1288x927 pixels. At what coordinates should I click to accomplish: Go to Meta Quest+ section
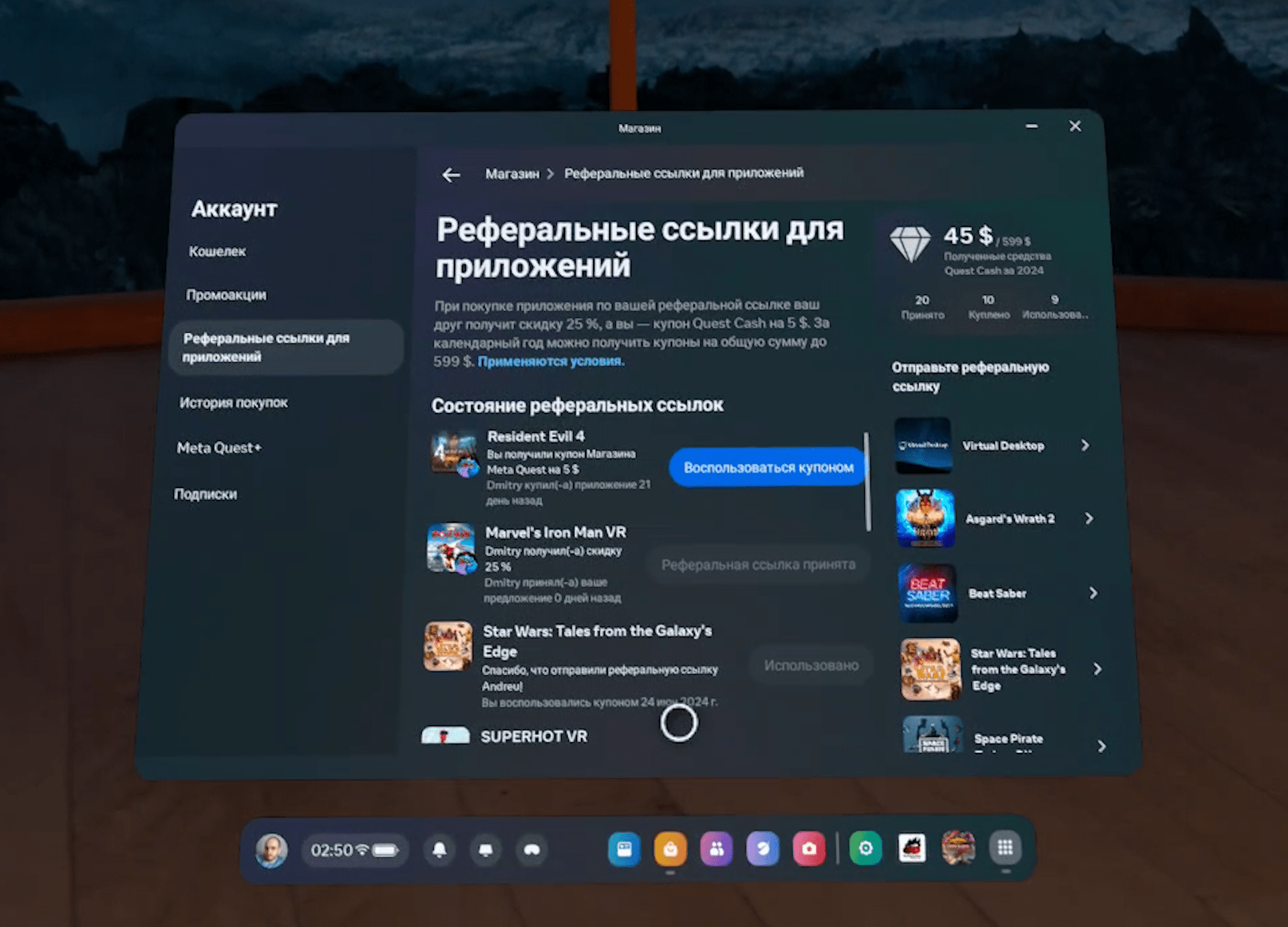pyautogui.click(x=219, y=448)
